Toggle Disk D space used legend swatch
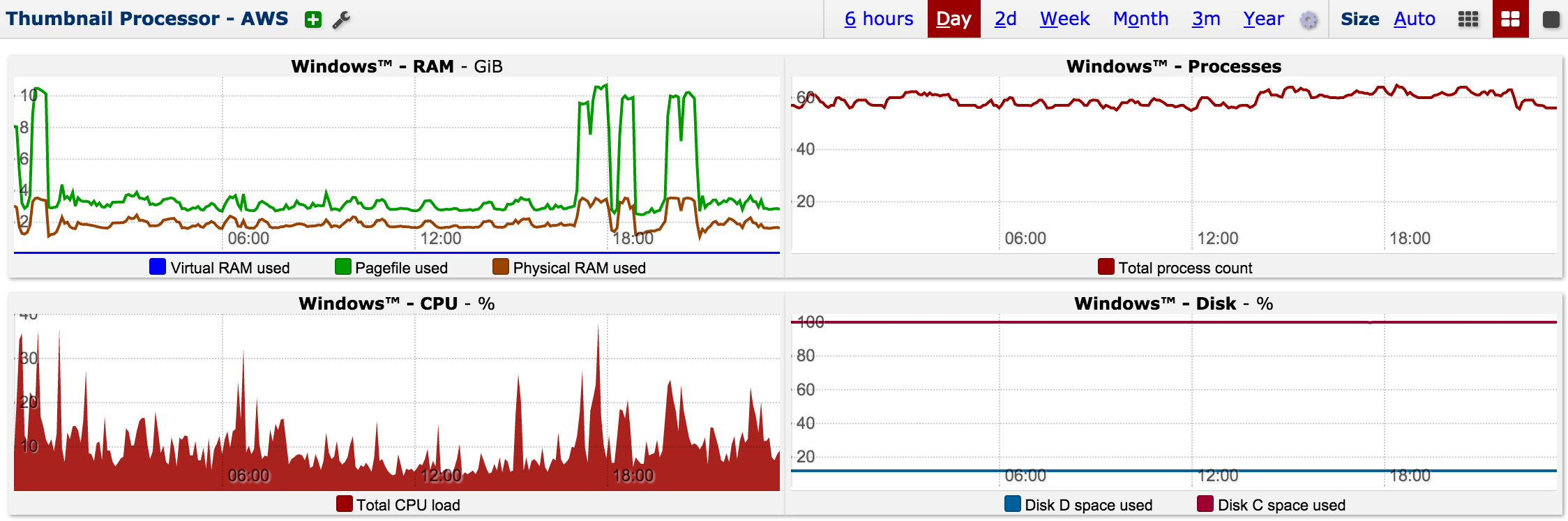1568x521 pixels. [1012, 504]
